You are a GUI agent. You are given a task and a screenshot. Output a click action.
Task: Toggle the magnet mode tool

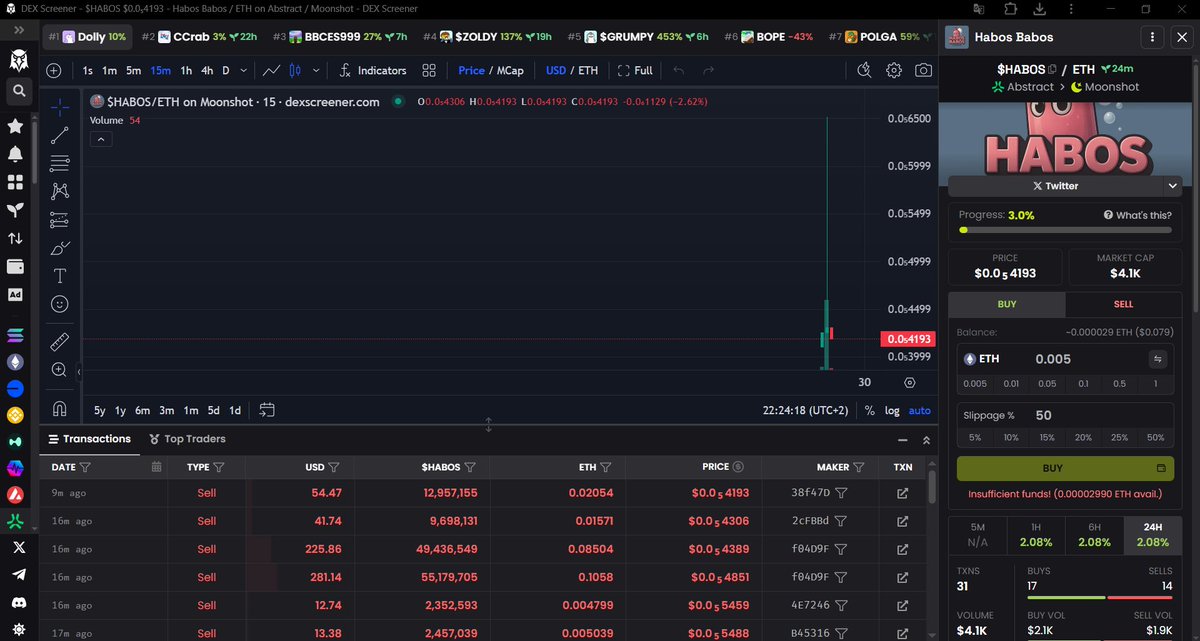[60, 408]
